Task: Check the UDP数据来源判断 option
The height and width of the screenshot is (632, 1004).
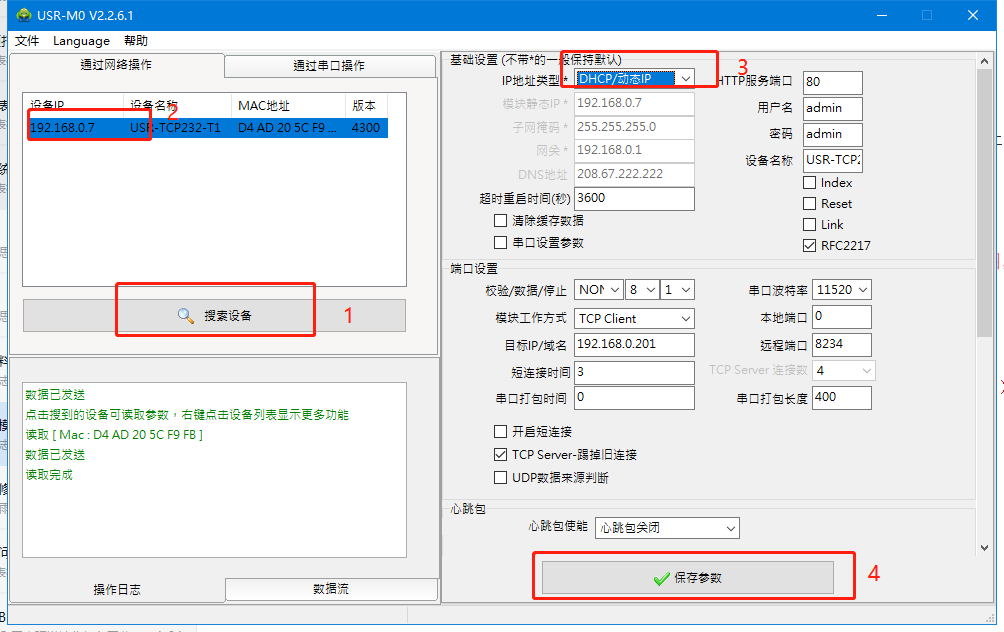Action: (501, 478)
